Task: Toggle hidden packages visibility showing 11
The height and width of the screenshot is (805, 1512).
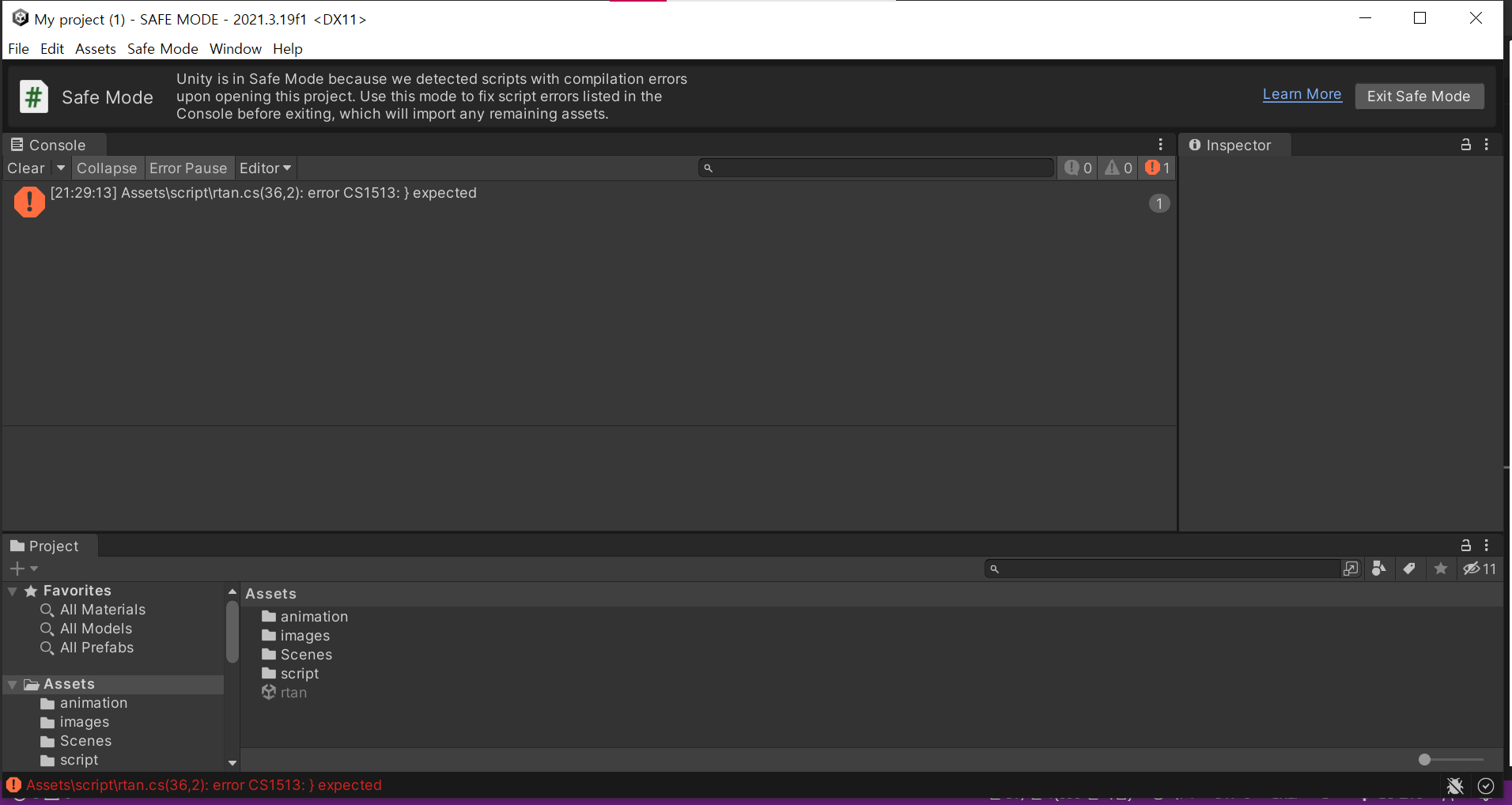Action: point(1479,569)
